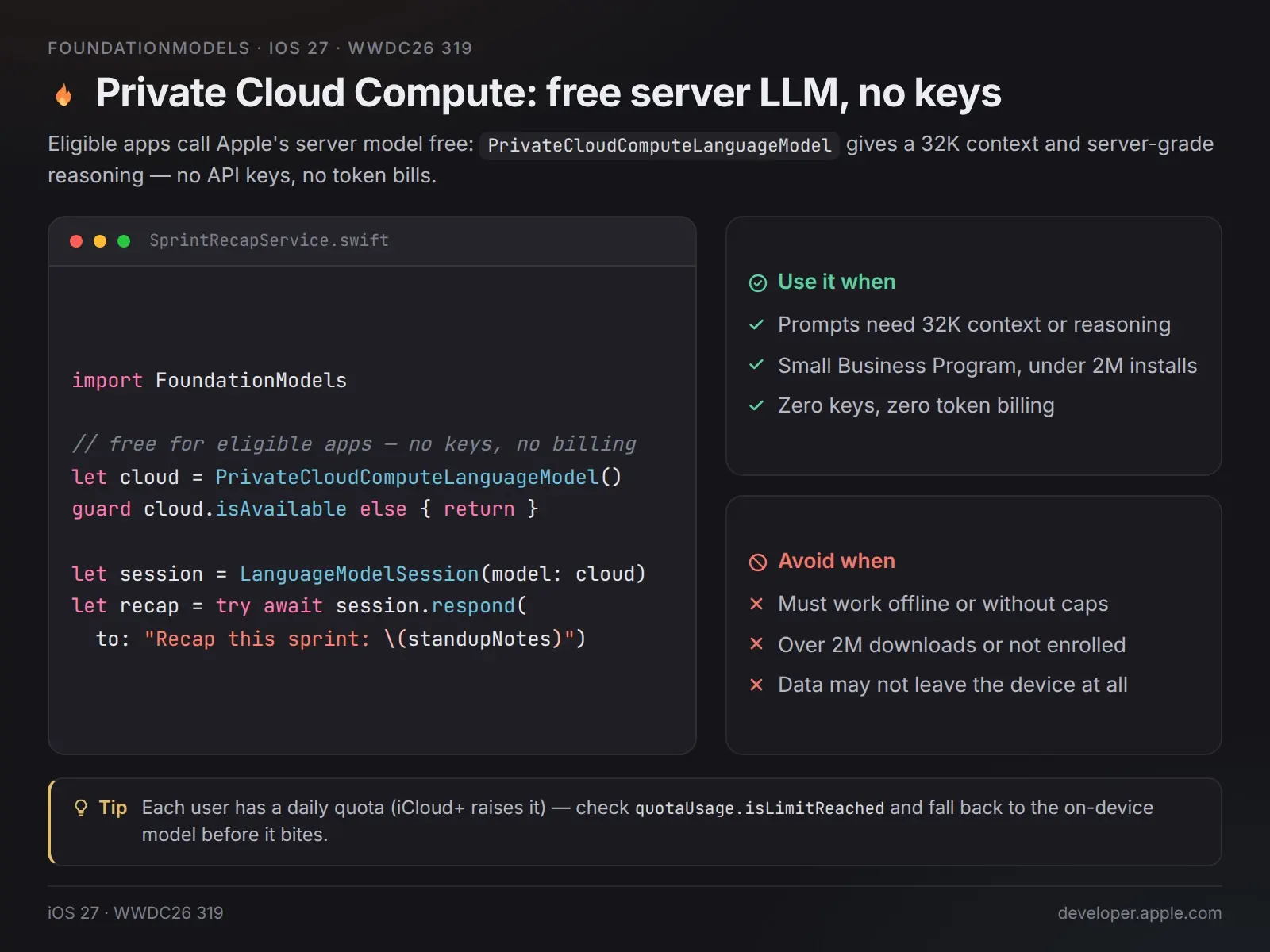Click X mark beside Must work offline
The height and width of the screenshot is (952, 1270).
click(756, 604)
